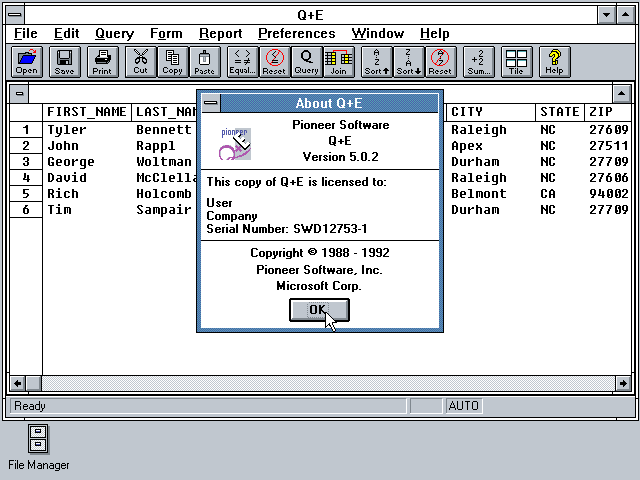
Task: Maximize the Q+E main window
Action: 625,15
